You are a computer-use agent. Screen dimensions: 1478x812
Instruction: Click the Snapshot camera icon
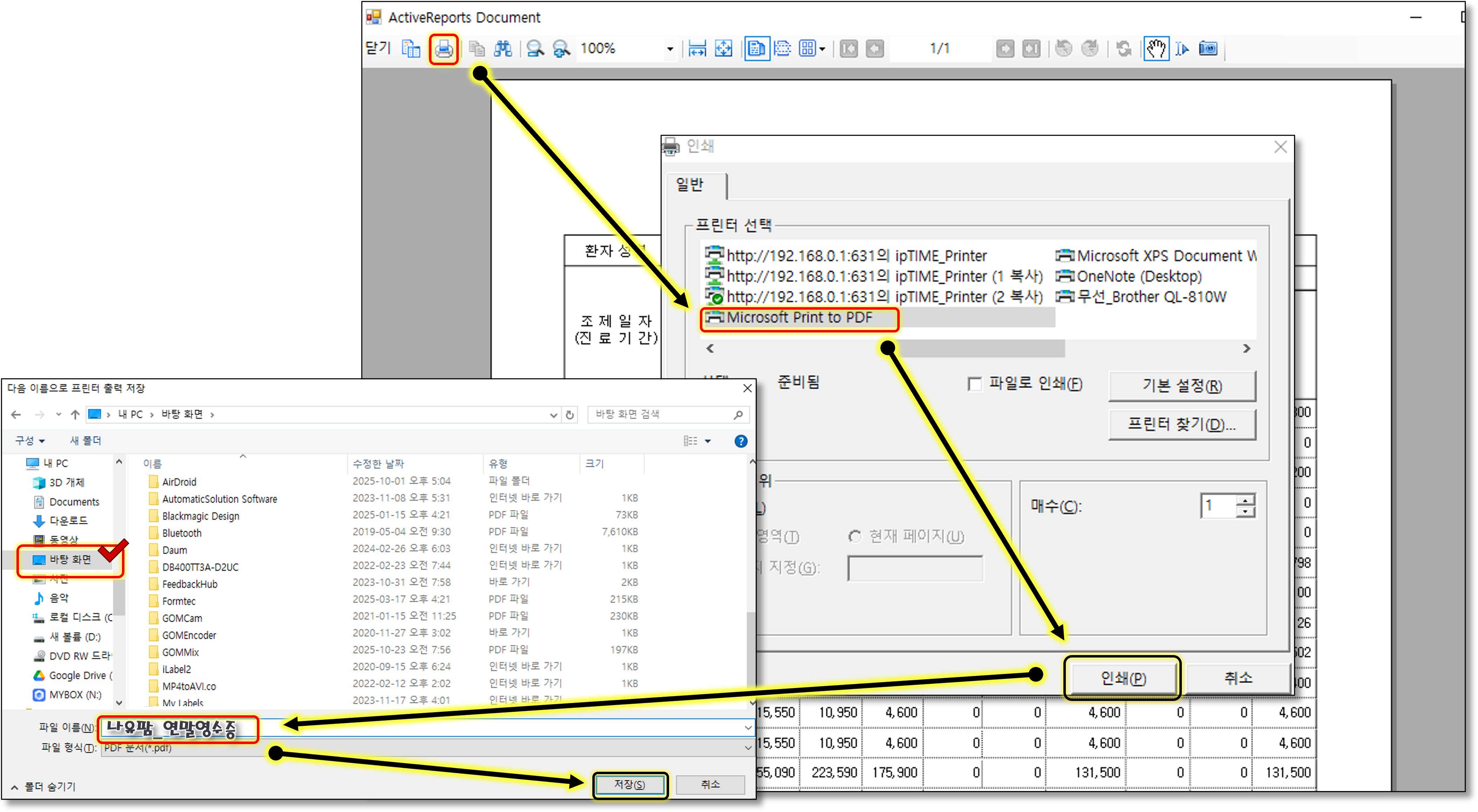tap(1208, 49)
